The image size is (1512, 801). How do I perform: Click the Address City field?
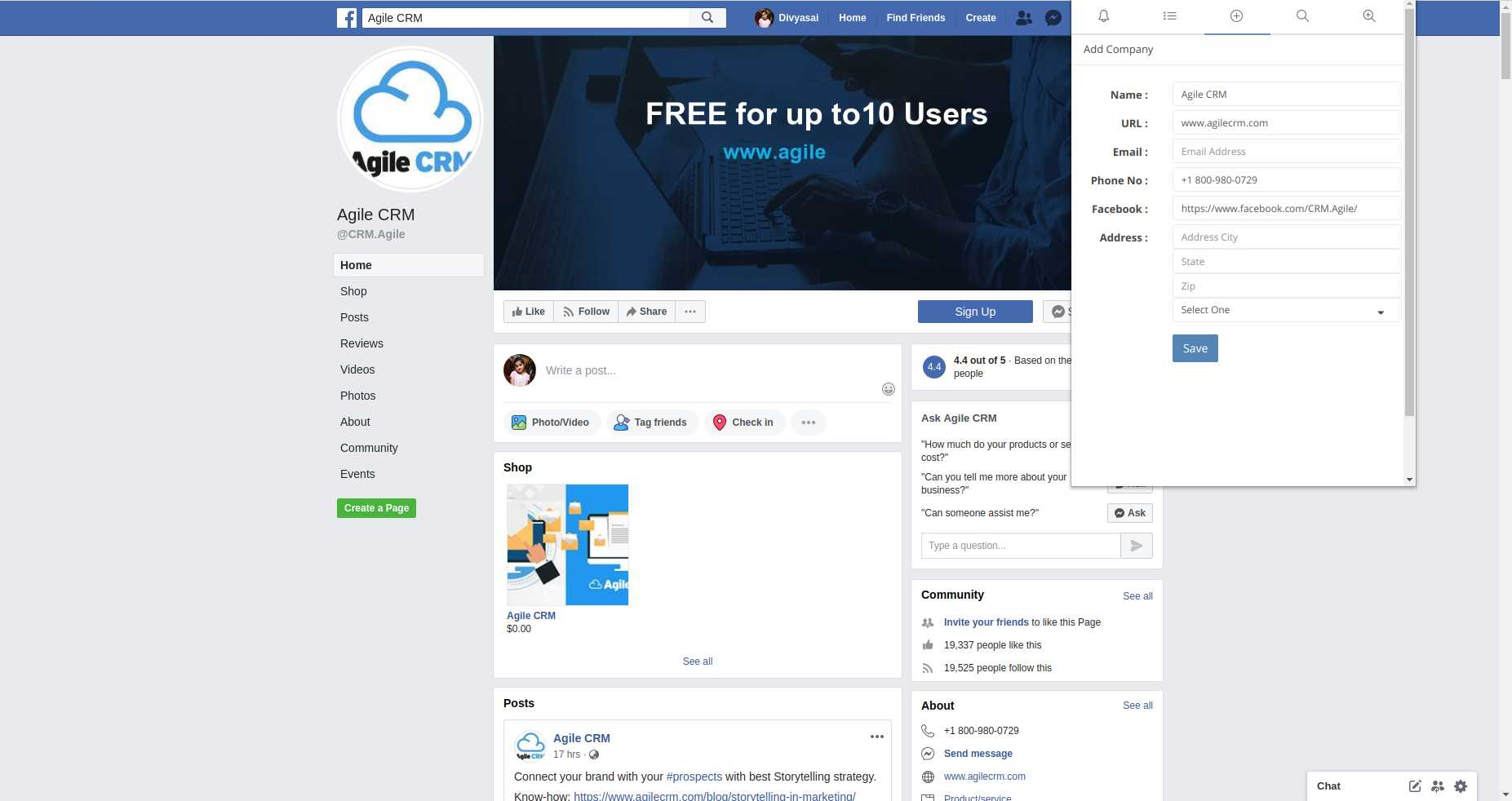coord(1286,237)
